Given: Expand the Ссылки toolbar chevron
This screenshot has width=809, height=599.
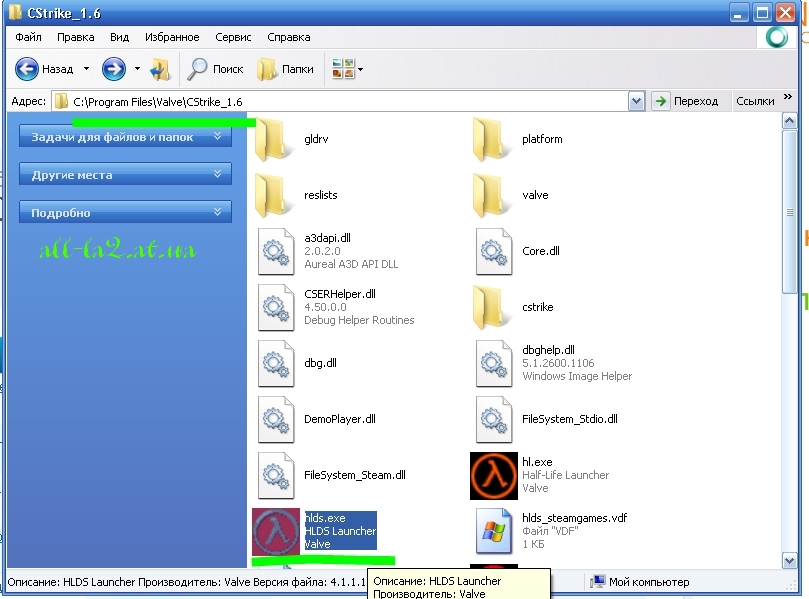Looking at the screenshot, I should coord(787,96).
